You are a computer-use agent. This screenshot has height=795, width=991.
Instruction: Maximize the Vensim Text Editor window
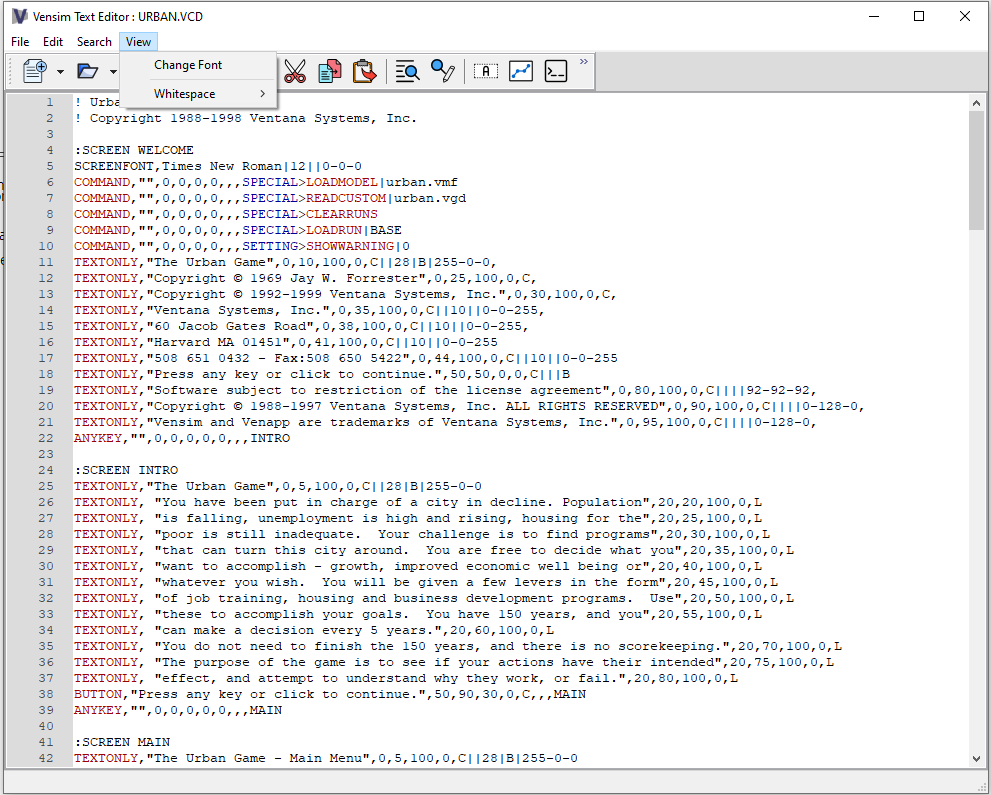pyautogui.click(x=920, y=16)
